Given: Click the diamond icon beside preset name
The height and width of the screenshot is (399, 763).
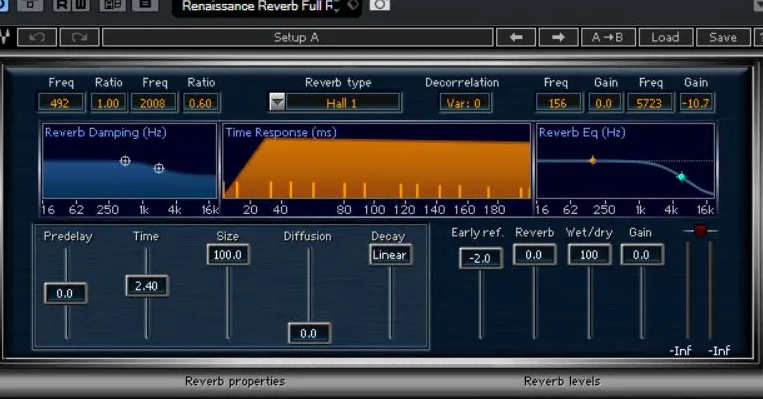Looking at the screenshot, I should click(353, 5).
